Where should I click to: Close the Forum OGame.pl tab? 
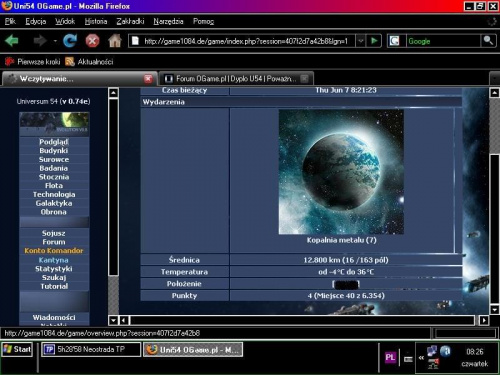(304, 79)
